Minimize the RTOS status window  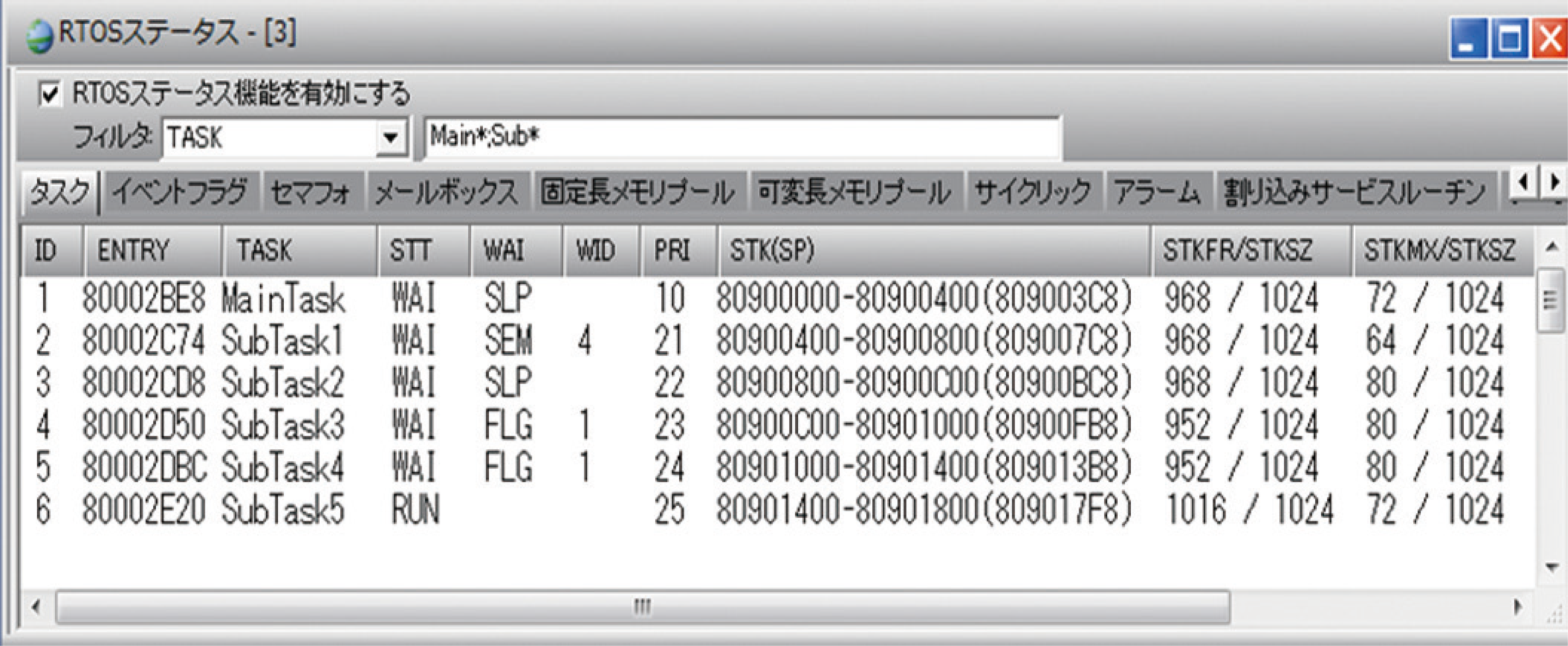coord(1469,39)
